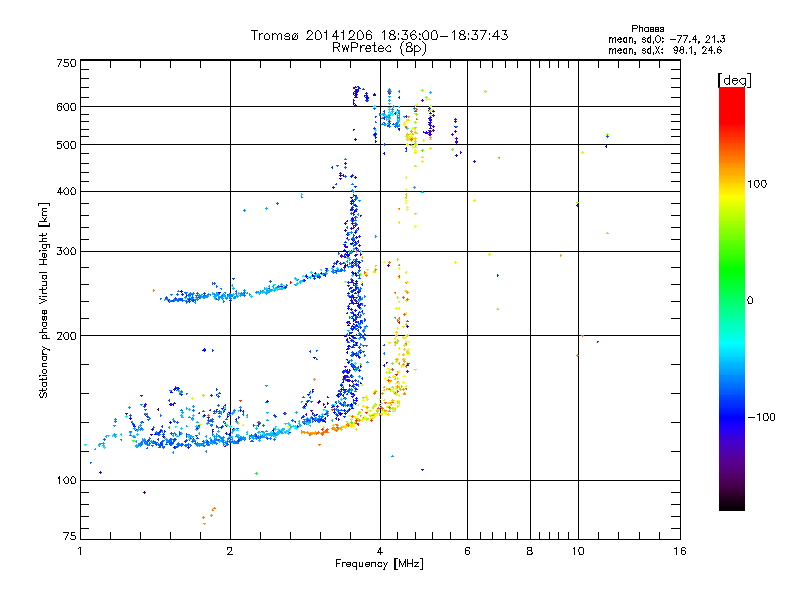800x600 pixels.
Task: Click the colorbar tick label "0"
Action: (750, 301)
